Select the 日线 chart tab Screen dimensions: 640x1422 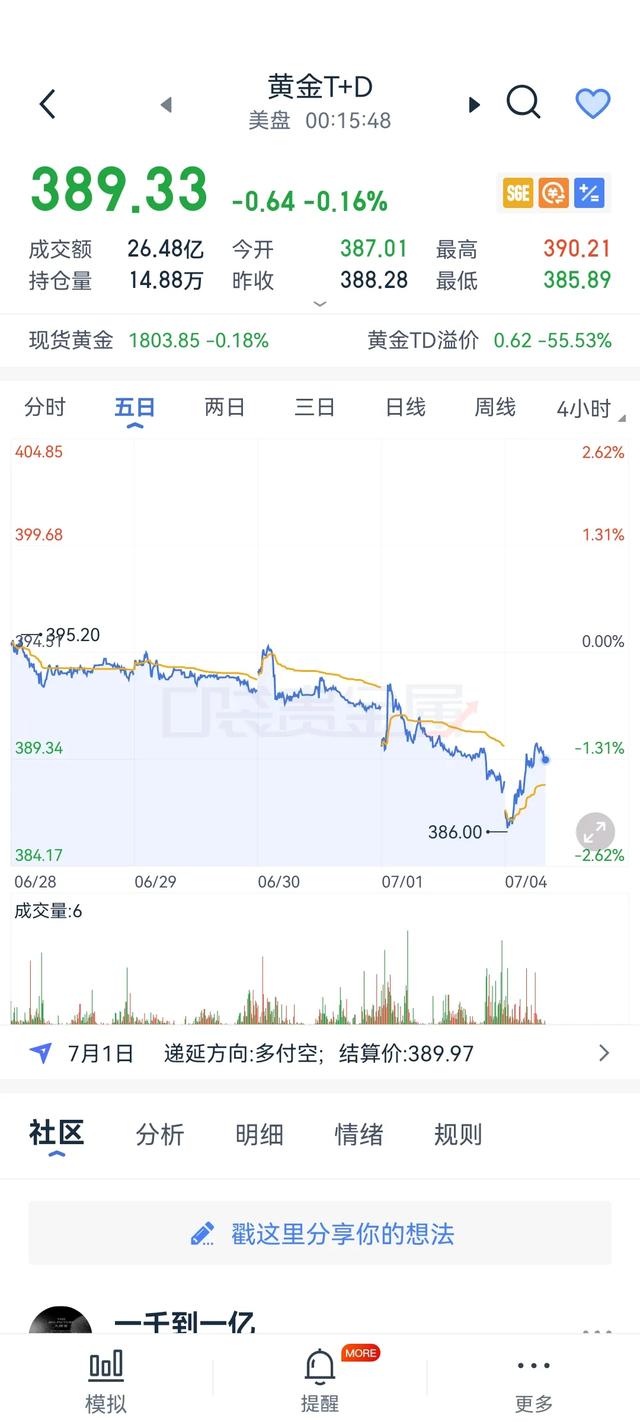pyautogui.click(x=405, y=408)
